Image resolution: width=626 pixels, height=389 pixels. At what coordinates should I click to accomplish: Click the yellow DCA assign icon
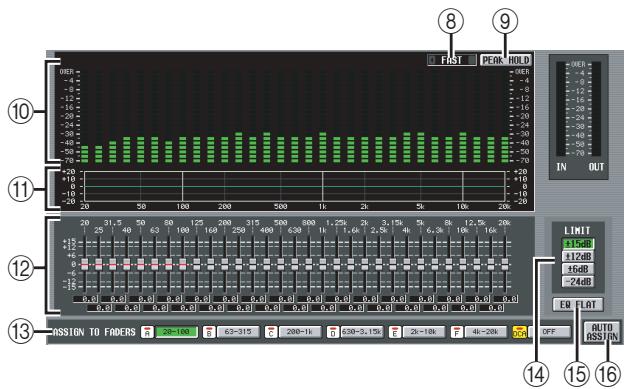coord(519,332)
